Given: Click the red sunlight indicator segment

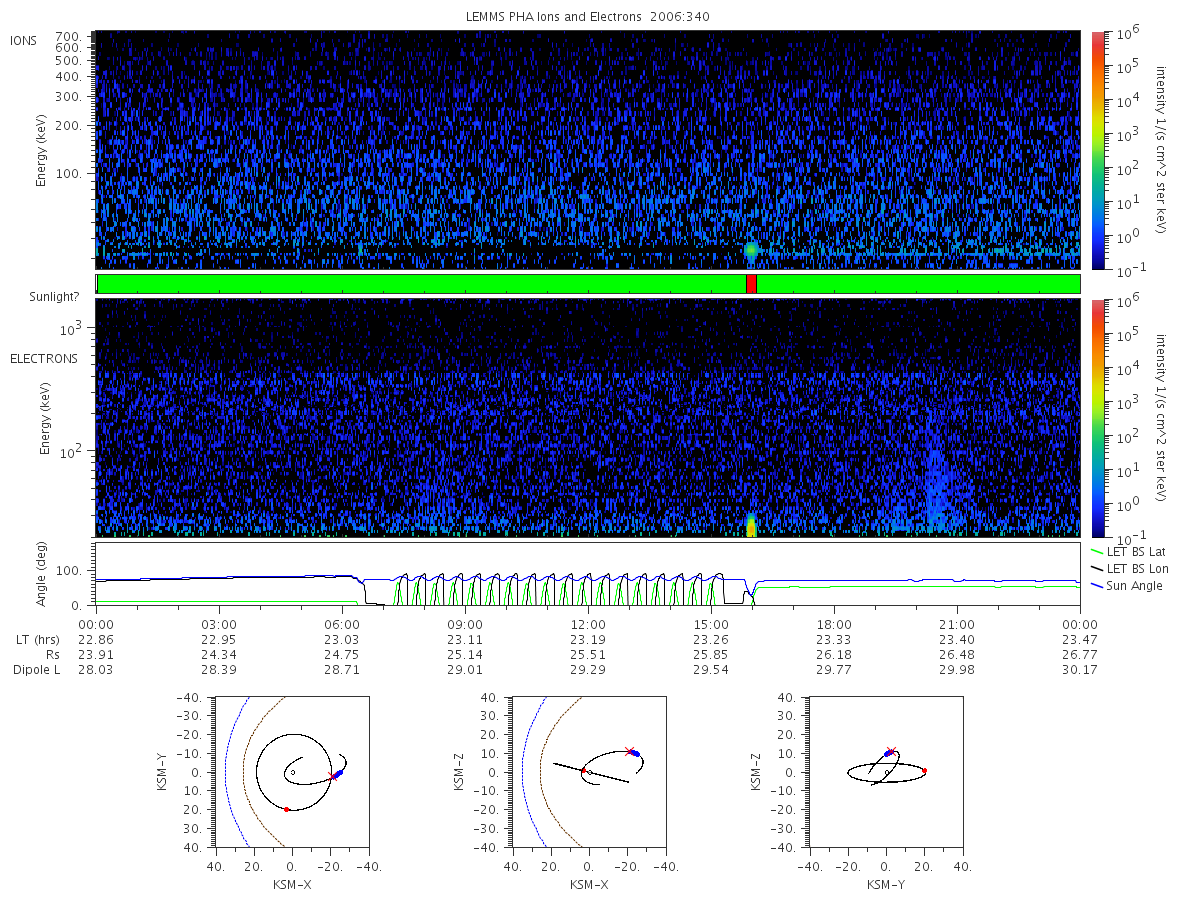Looking at the screenshot, I should (x=751, y=284).
